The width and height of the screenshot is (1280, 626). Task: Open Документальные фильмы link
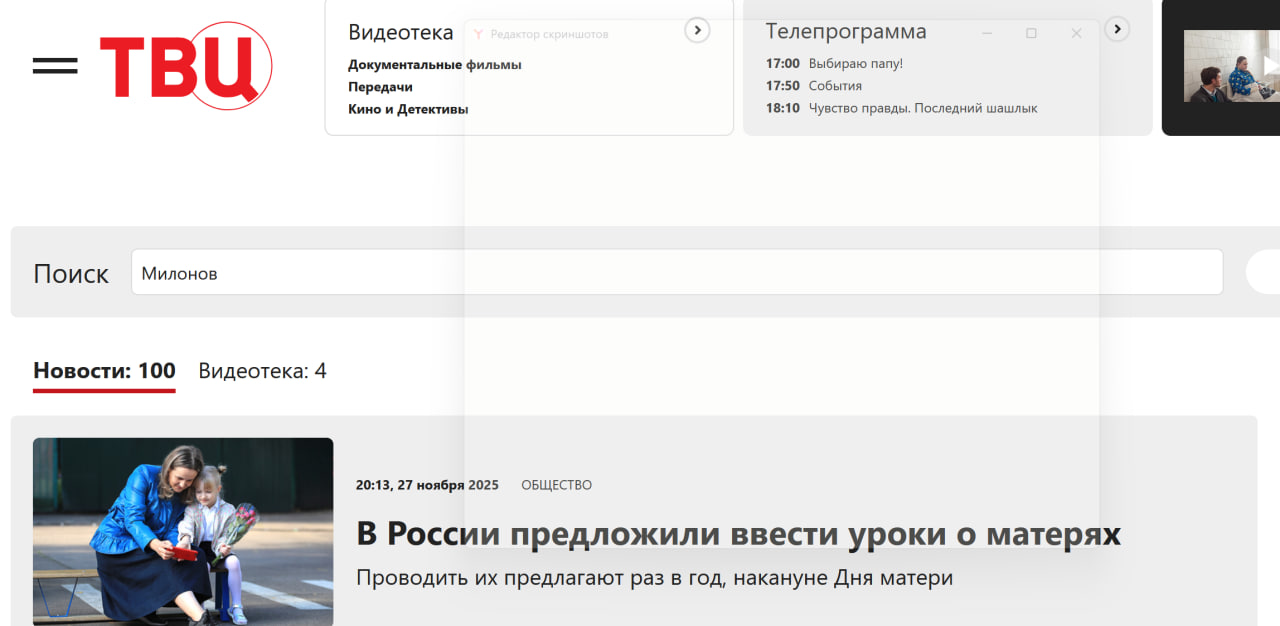434,65
